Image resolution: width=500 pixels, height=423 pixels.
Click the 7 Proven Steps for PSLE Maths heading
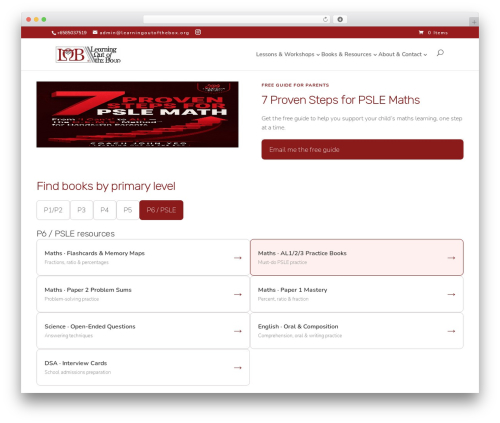(341, 100)
